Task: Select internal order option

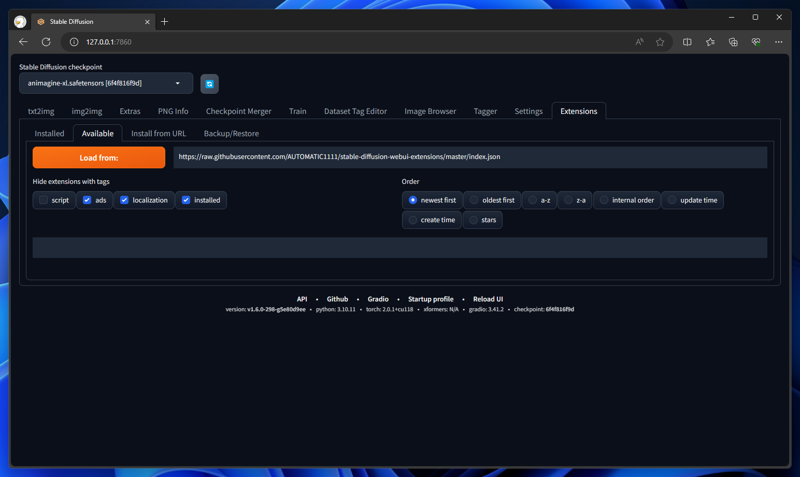Action: click(x=627, y=200)
